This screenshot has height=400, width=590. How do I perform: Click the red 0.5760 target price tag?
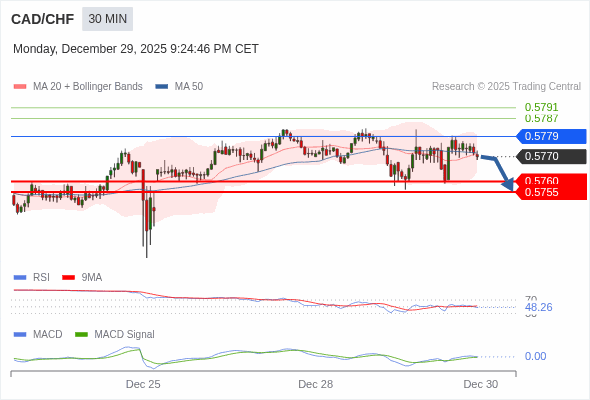[552, 179]
